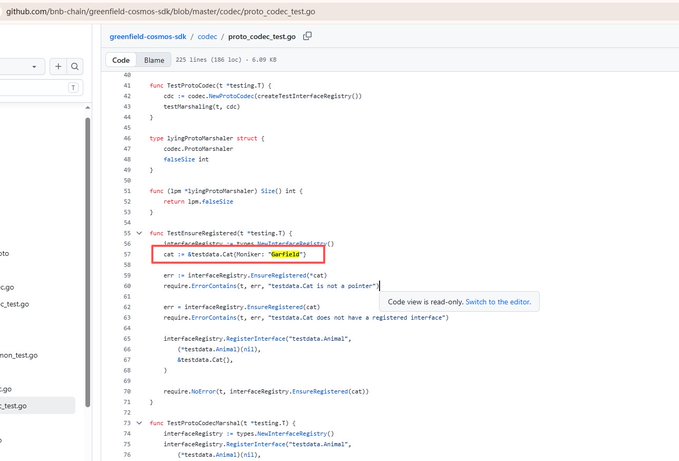Copy file path icon next to proto_codec_test.go
This screenshot has width=679, height=461.
(x=307, y=36)
